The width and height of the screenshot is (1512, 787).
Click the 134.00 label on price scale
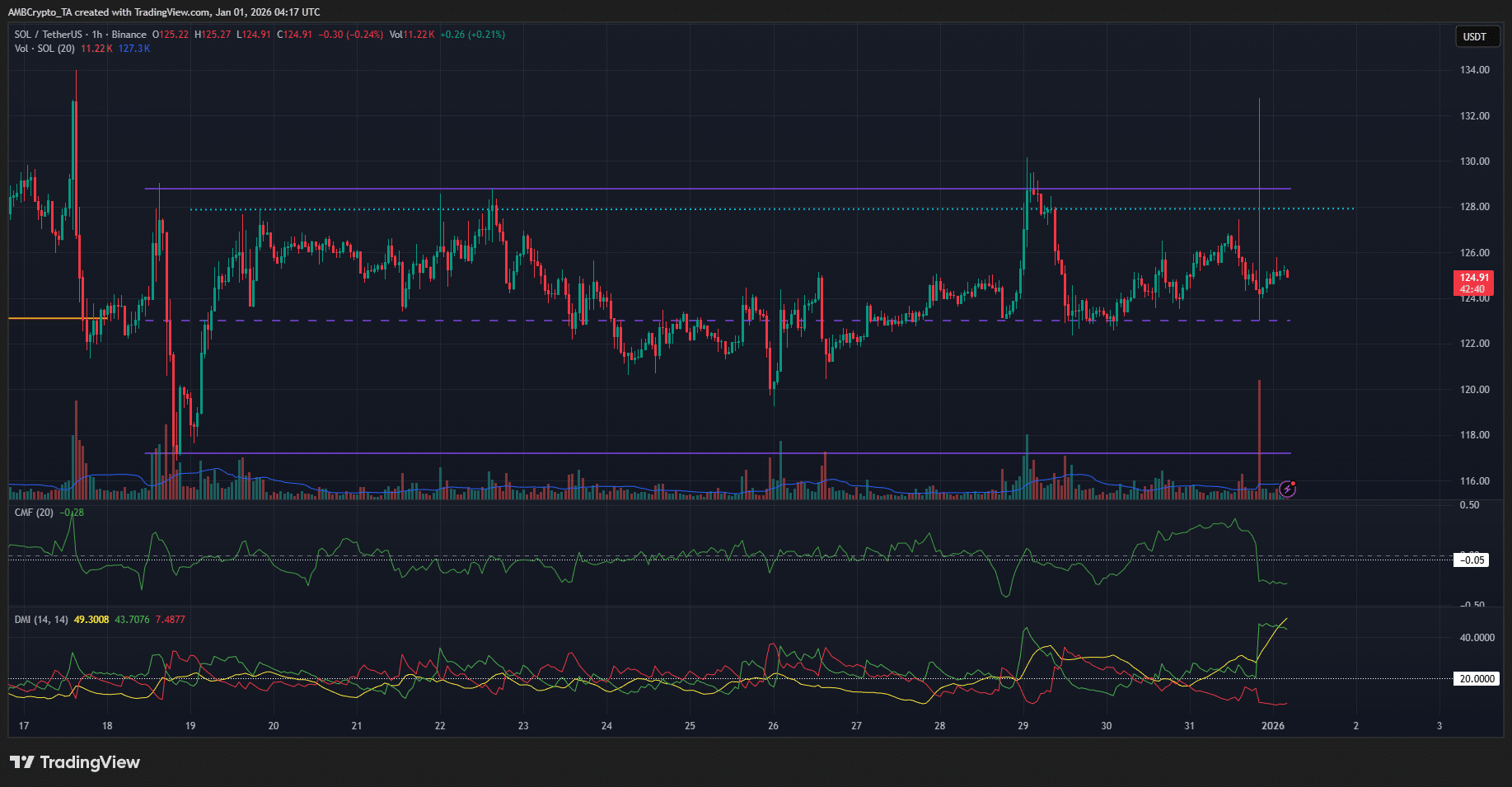(1474, 70)
